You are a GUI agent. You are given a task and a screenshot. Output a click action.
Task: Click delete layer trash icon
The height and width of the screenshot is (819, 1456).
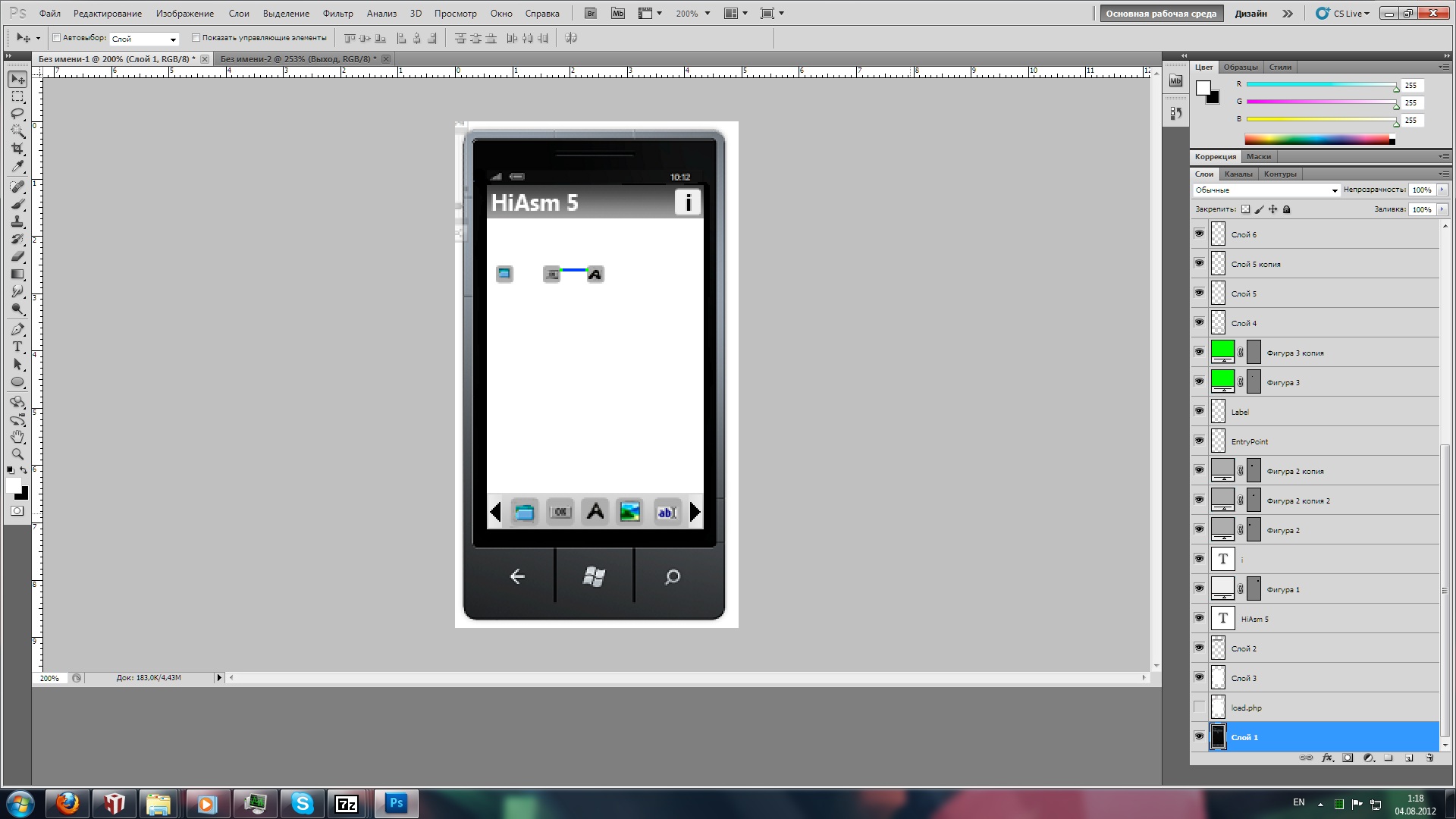point(1429,758)
